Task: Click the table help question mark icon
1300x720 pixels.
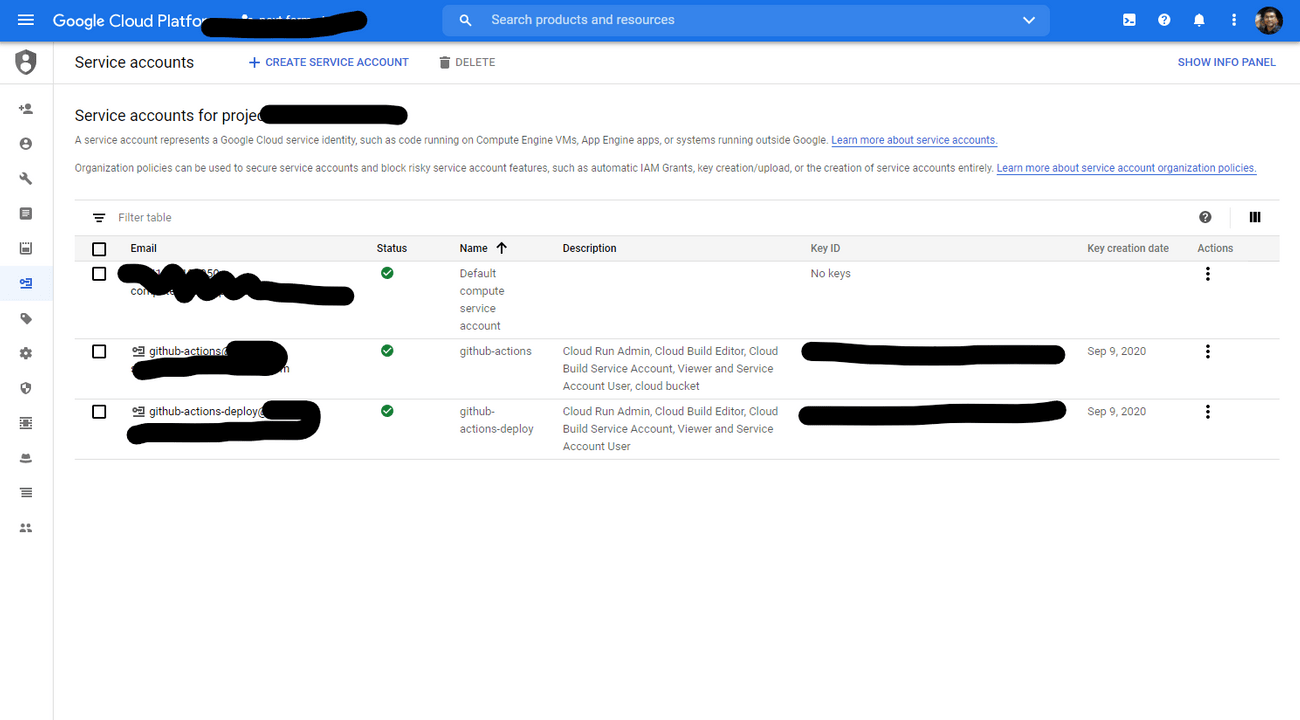Action: click(1205, 217)
